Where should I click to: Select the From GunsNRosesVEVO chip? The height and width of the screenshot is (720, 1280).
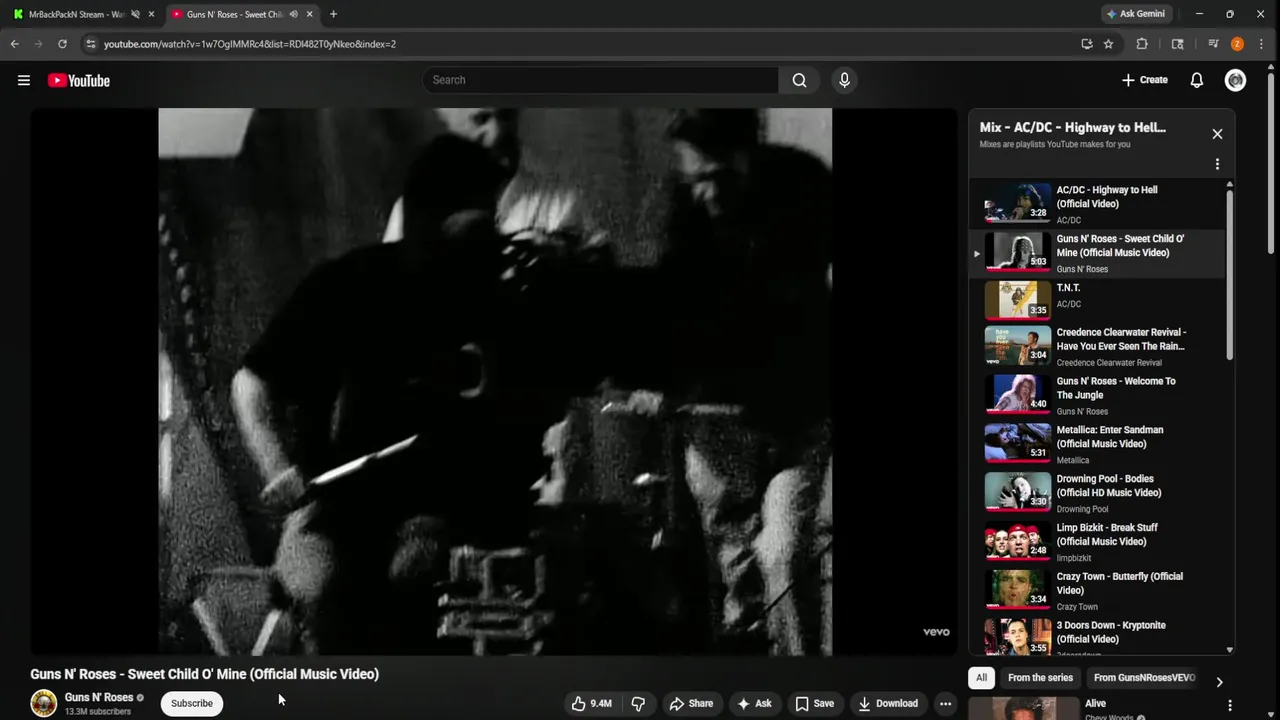(1144, 678)
